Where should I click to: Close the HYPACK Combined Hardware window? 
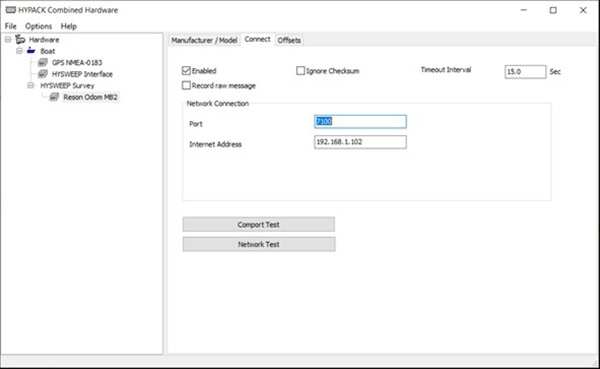click(583, 10)
